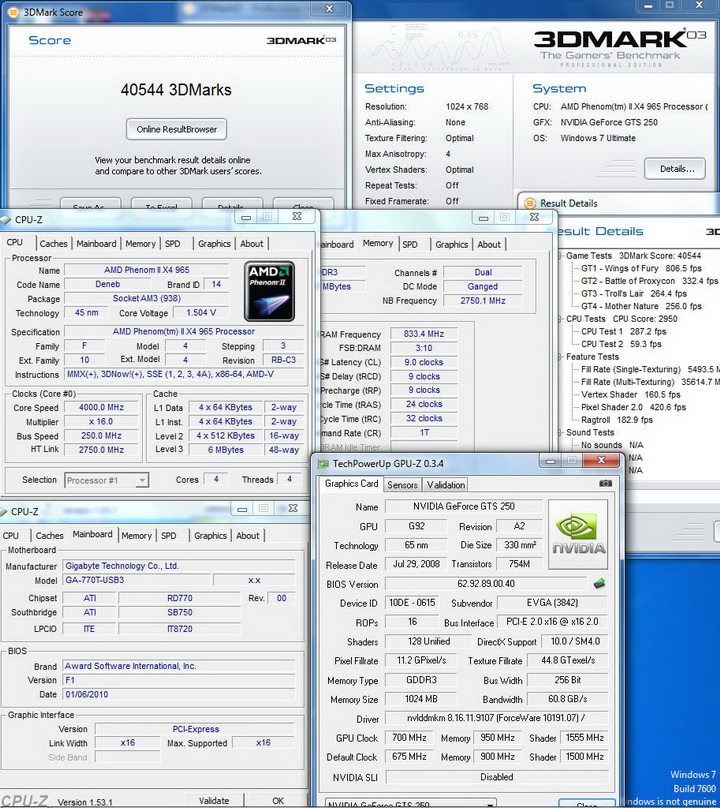
Task: Open the Validation tab in GPU-Z
Action: [x=446, y=485]
